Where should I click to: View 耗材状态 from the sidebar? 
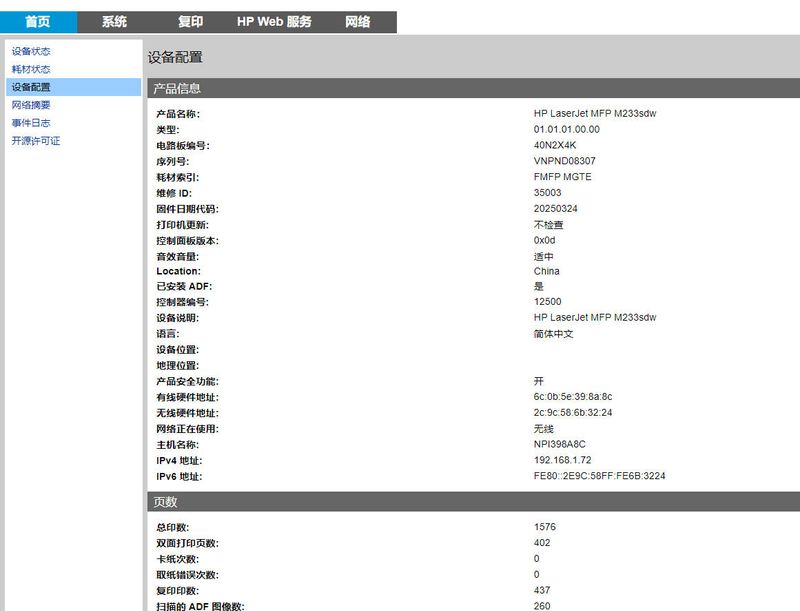tap(31, 69)
